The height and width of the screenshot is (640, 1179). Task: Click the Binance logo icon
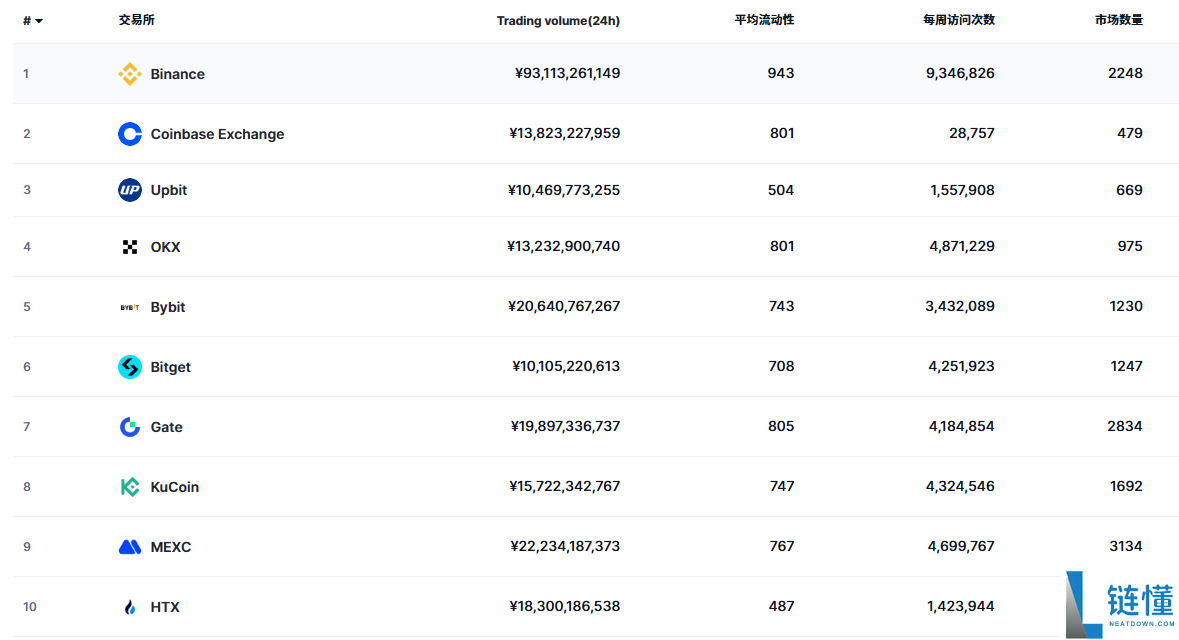point(129,74)
